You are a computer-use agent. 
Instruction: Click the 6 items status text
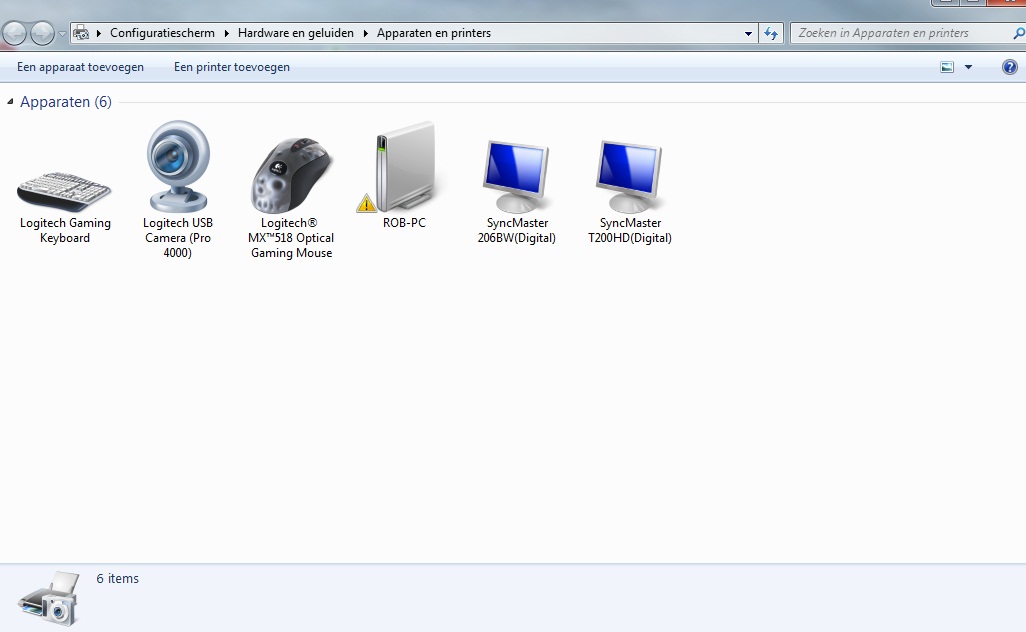pos(118,578)
